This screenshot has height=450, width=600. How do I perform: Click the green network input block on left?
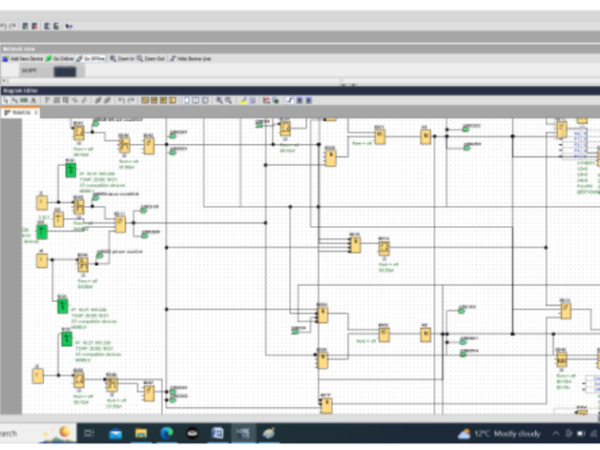[x=70, y=171]
